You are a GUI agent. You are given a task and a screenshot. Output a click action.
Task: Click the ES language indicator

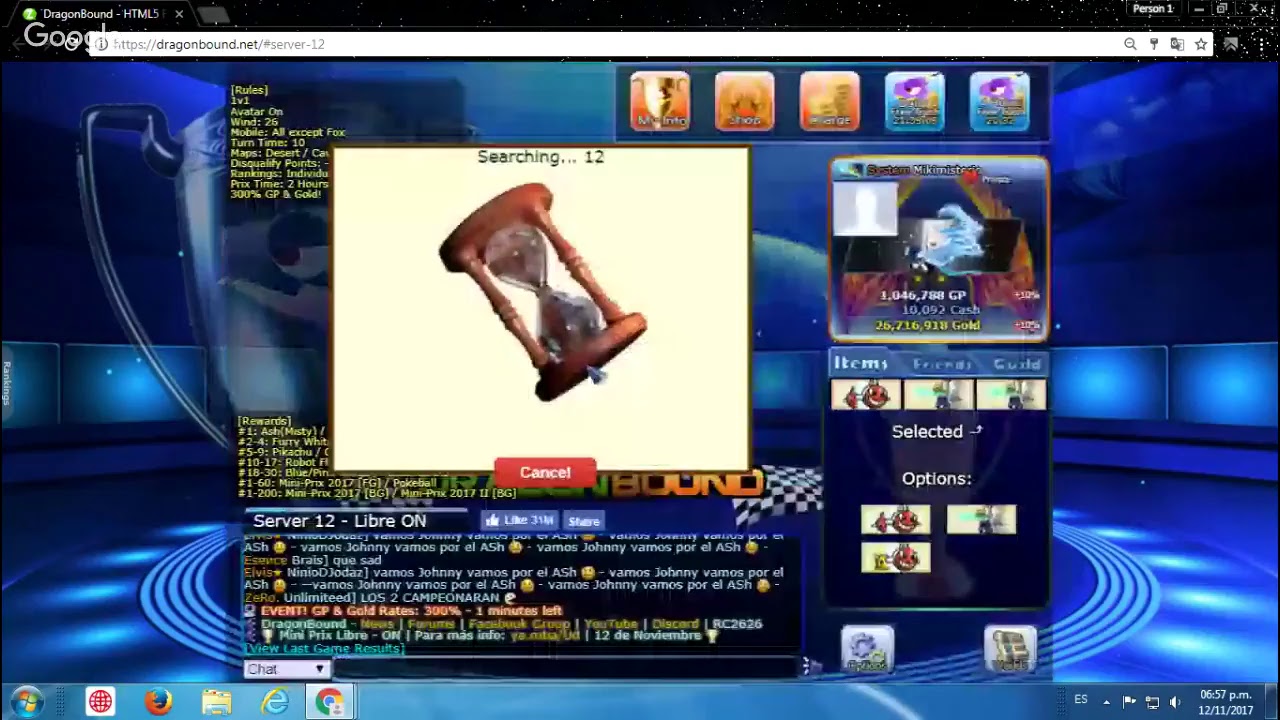pos(1081,700)
